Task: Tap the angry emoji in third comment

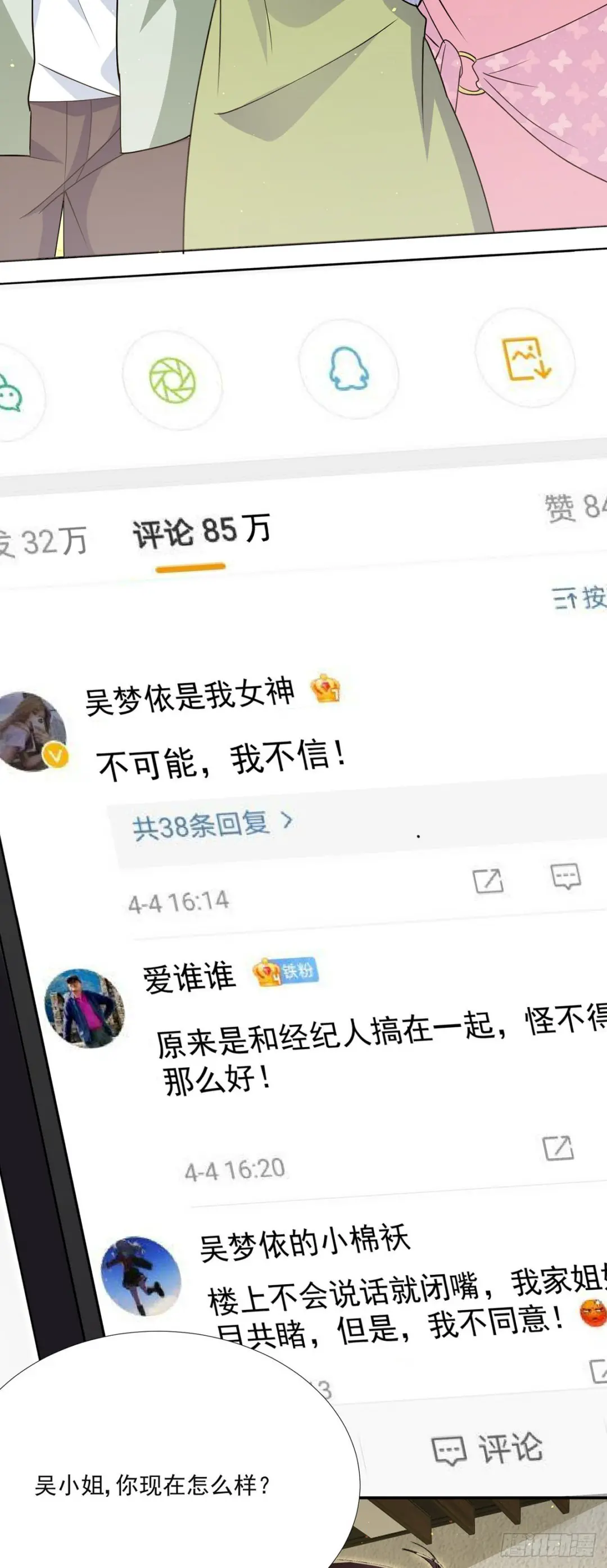Action: coord(593,1313)
